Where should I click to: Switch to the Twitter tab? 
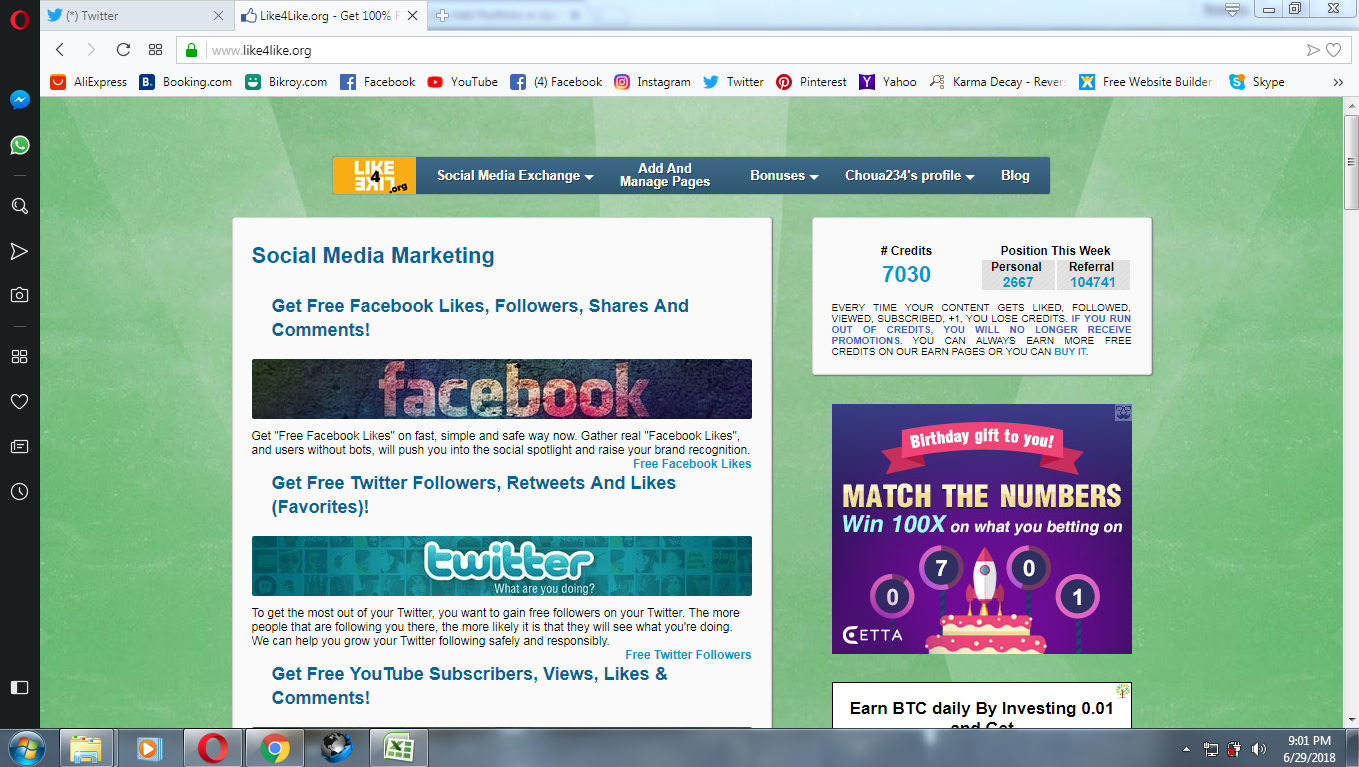coord(137,15)
